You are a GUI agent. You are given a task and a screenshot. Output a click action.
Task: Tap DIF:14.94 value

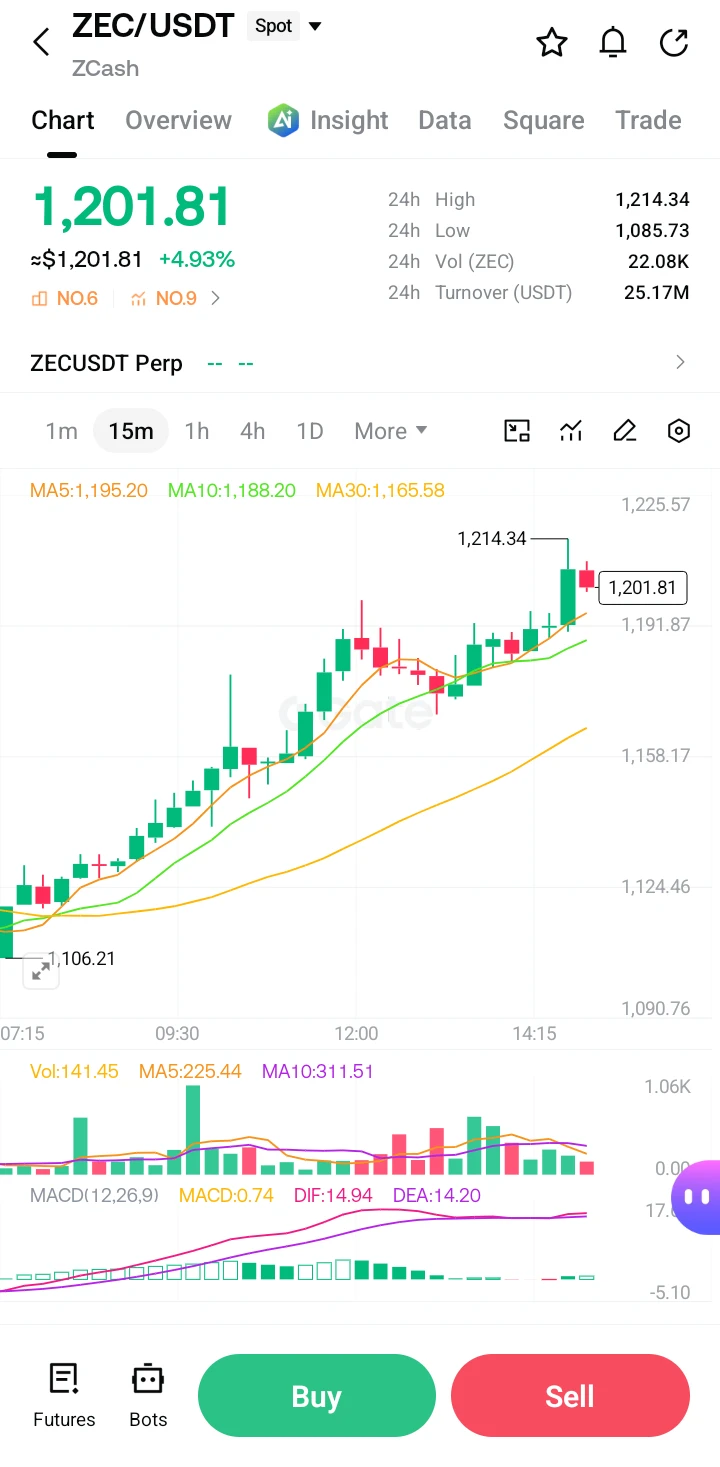tap(333, 1195)
